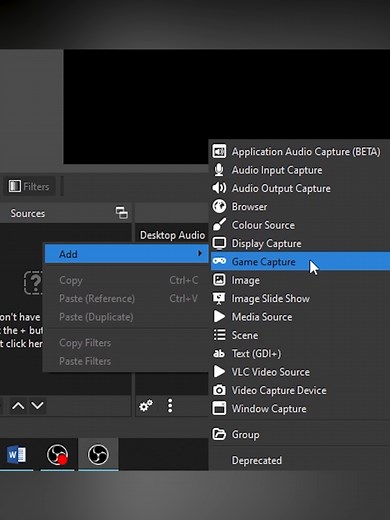Image resolution: width=390 pixels, height=520 pixels.
Task: Open Microsoft Word from the taskbar
Action: pyautogui.click(x=16, y=455)
